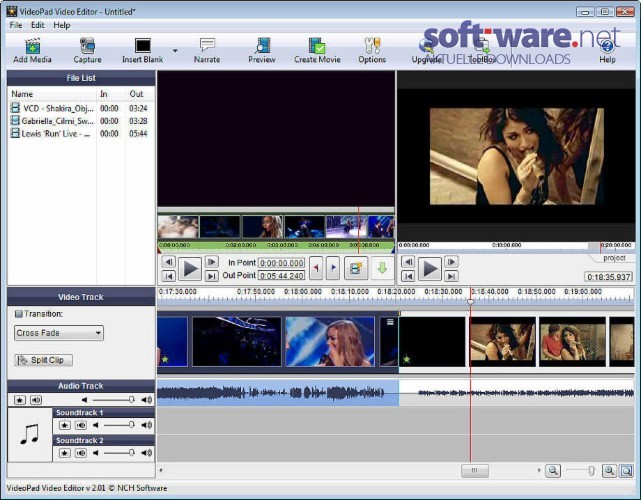Click the Video Track panel header
The image size is (641, 500).
[x=81, y=297]
